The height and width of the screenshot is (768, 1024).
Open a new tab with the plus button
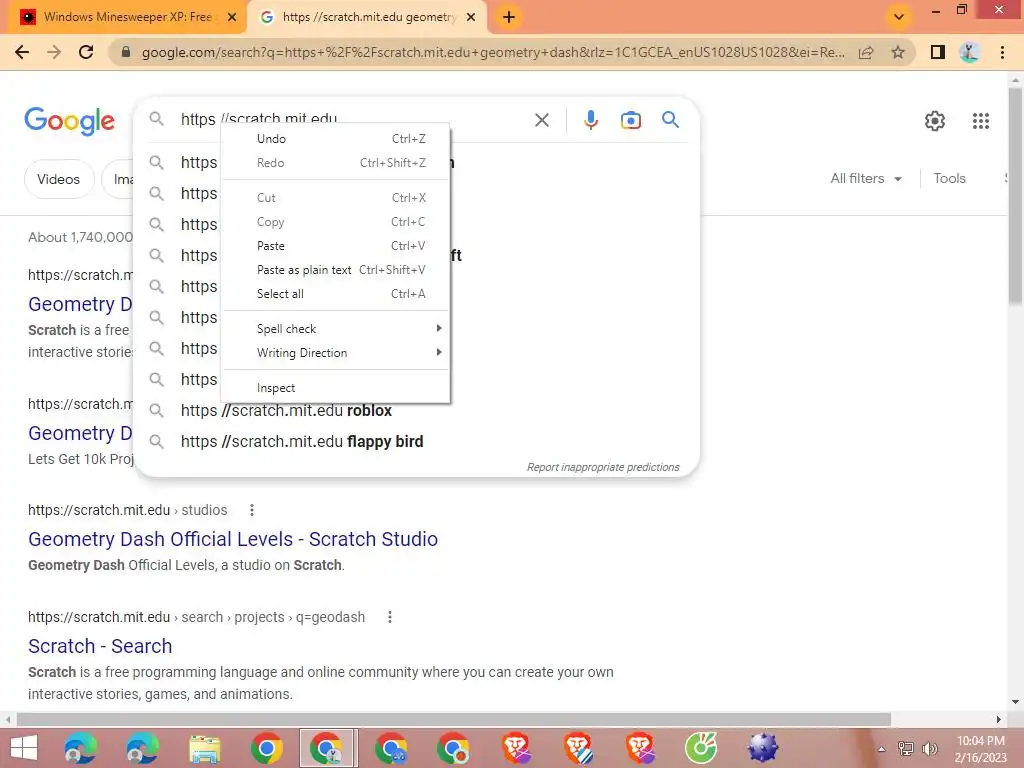[509, 17]
